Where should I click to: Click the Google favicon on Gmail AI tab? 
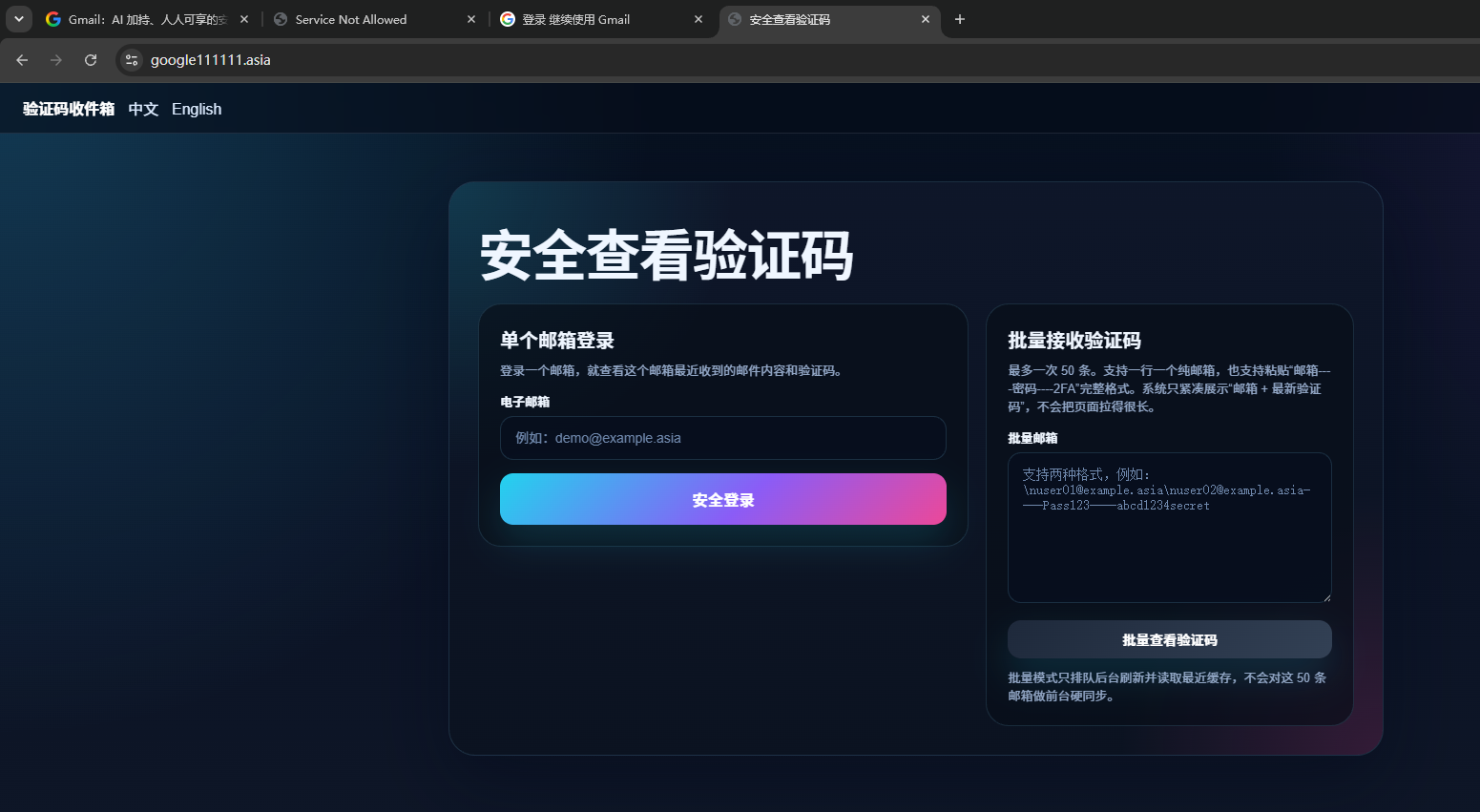coord(53,19)
